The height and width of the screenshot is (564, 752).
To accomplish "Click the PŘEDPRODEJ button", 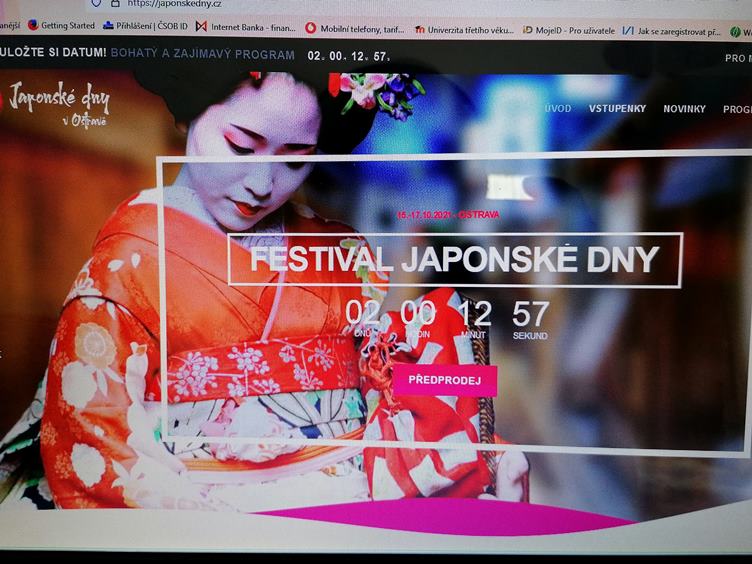I will pyautogui.click(x=445, y=380).
